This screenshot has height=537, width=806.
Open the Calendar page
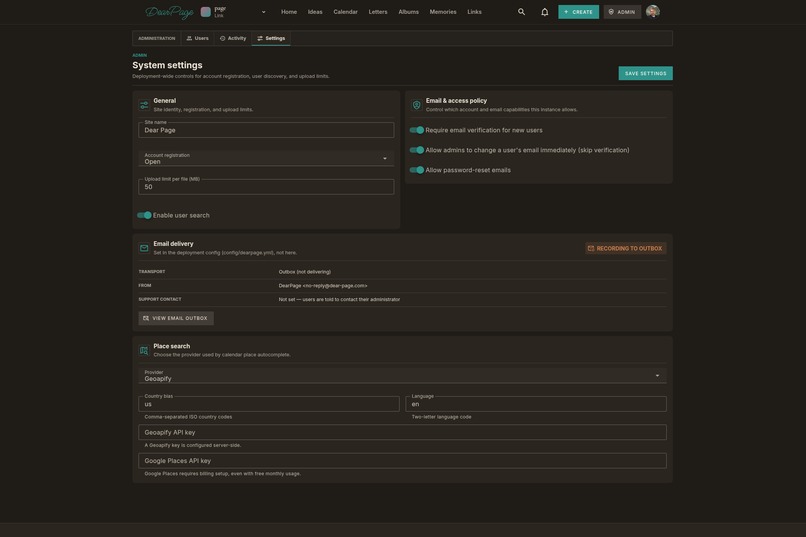(x=345, y=12)
